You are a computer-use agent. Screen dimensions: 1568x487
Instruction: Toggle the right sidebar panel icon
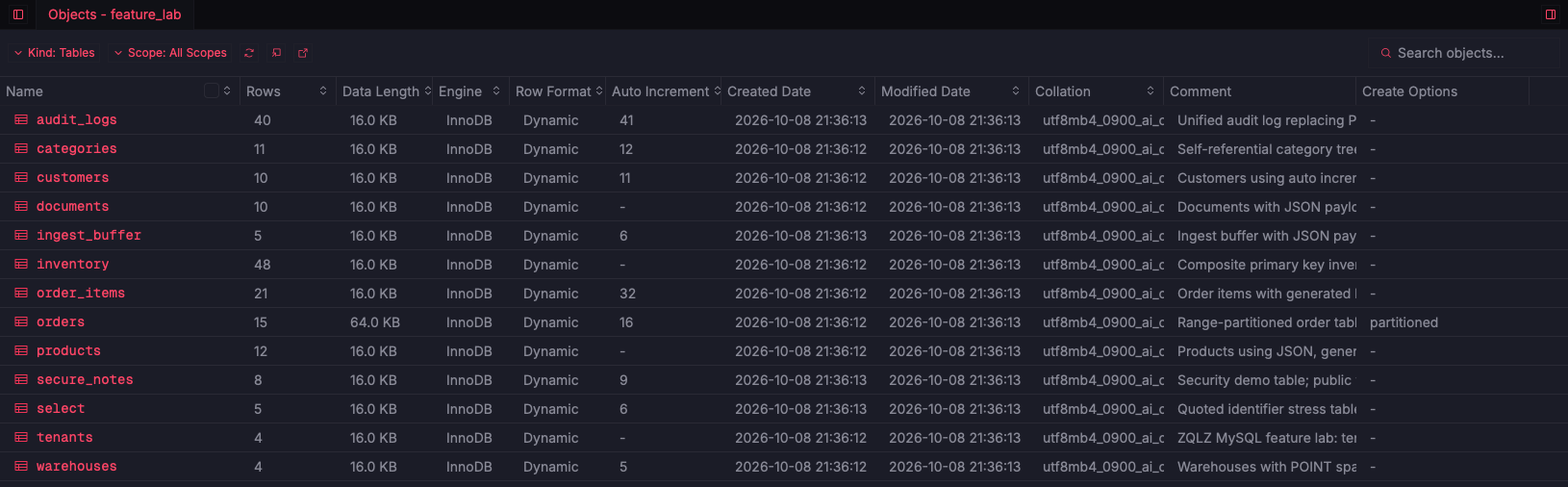(1551, 14)
